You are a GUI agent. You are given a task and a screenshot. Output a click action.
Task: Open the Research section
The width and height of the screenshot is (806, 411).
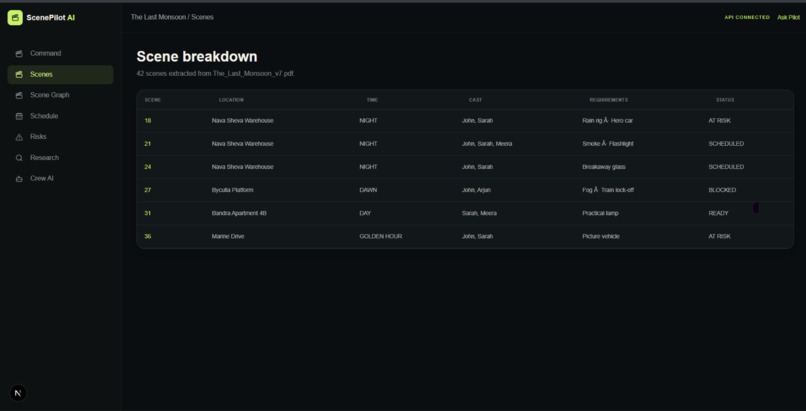[x=60, y=158]
